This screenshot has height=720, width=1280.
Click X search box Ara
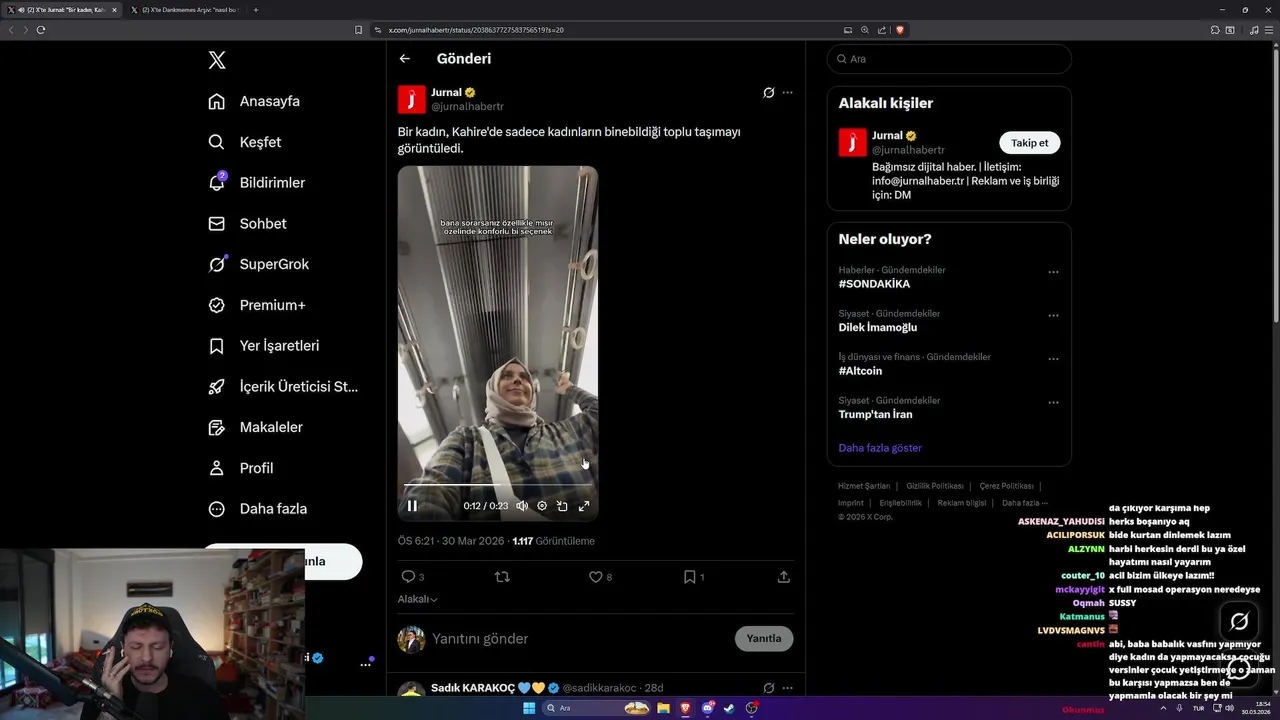pyautogui.click(x=949, y=59)
